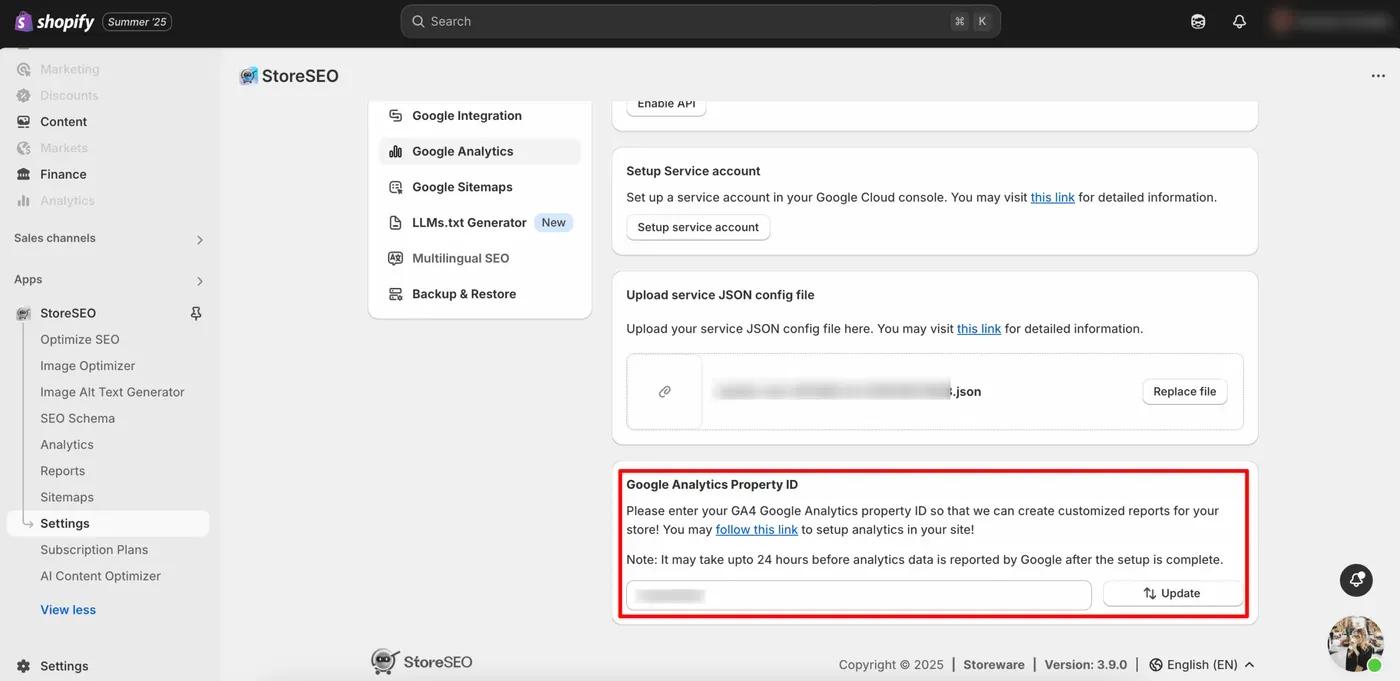The image size is (1400, 681).
Task: Switch to Google Integration tab
Action: [x=480, y=116]
